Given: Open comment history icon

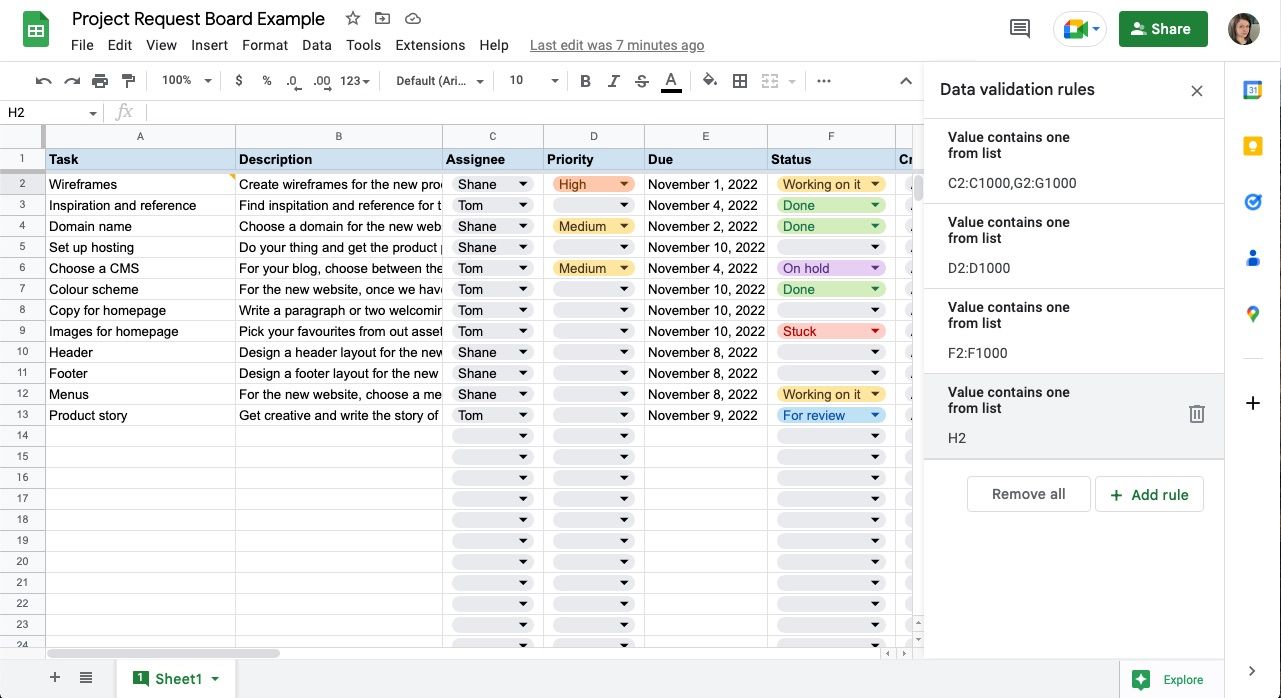Looking at the screenshot, I should pyautogui.click(x=1020, y=29).
